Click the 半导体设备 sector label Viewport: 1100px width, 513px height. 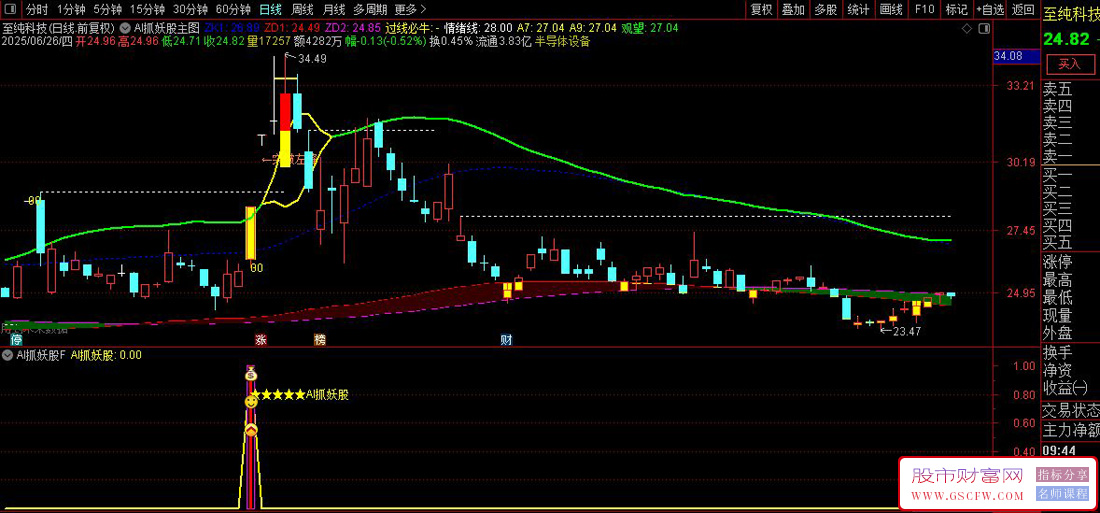(562, 41)
